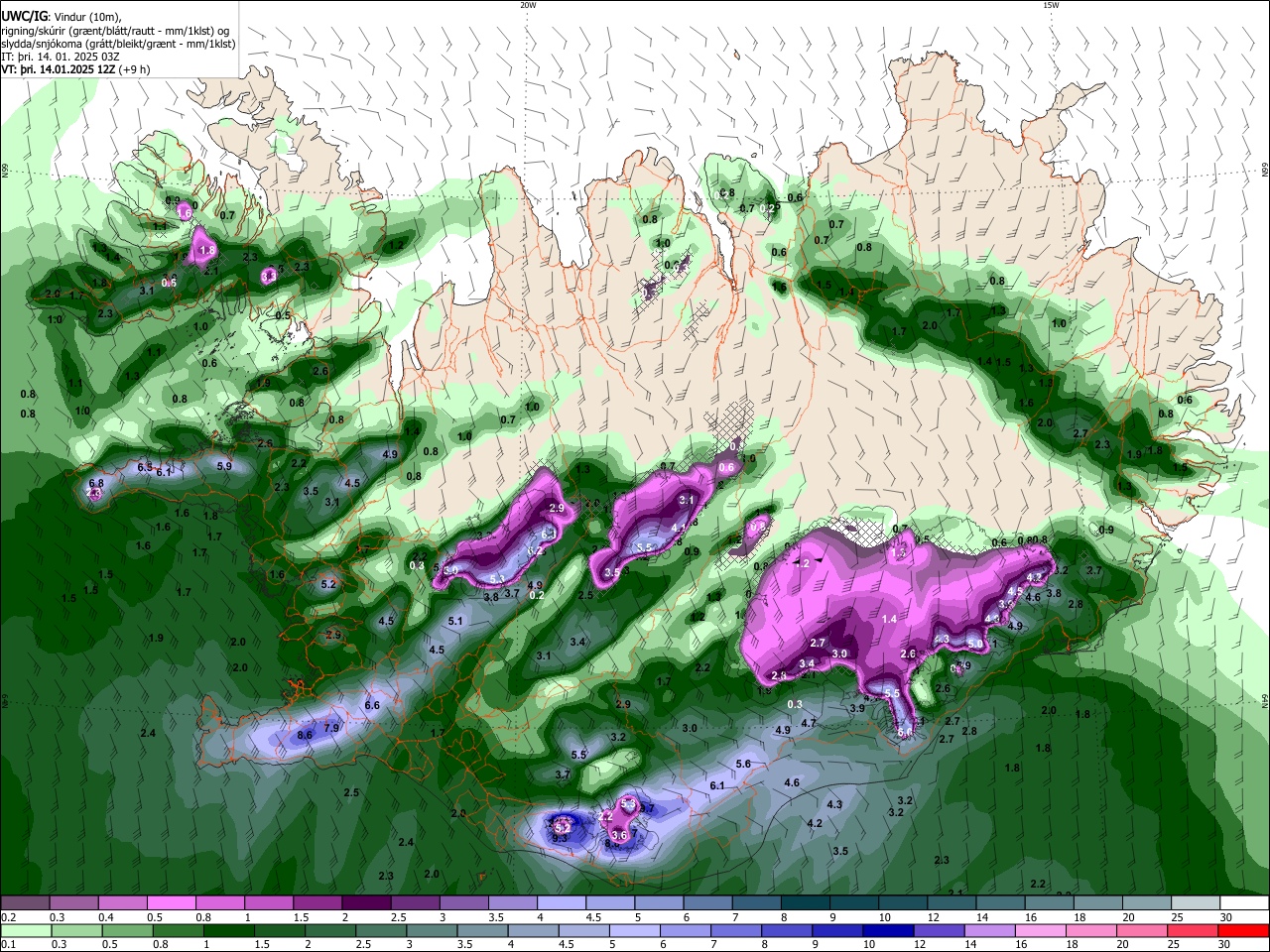The image size is (1270, 952).
Task: Click the '8.6' precipitation value on map
Action: 305,735
